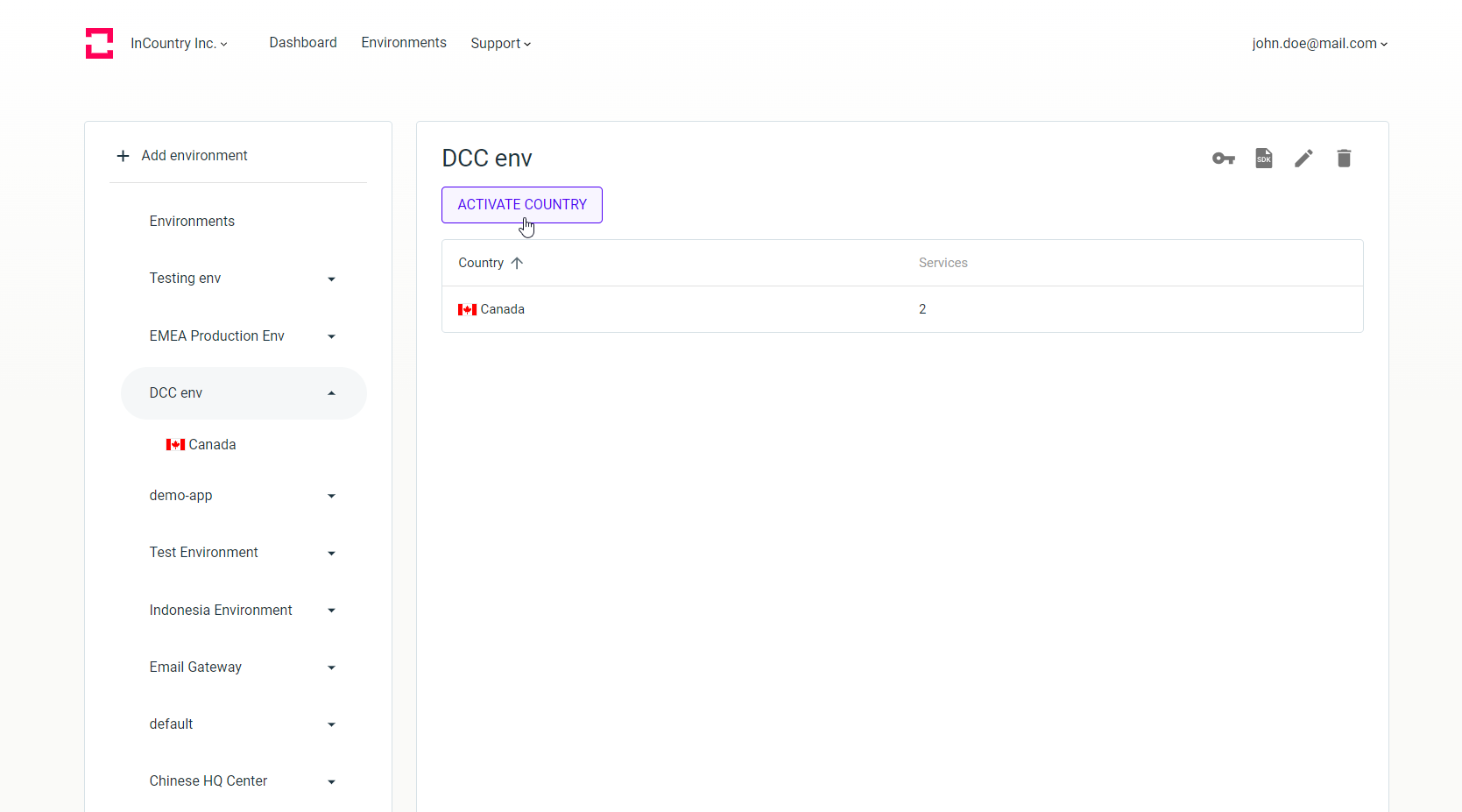Open the Chinese HQ Center environment
This screenshot has height=812, width=1462.
click(208, 781)
